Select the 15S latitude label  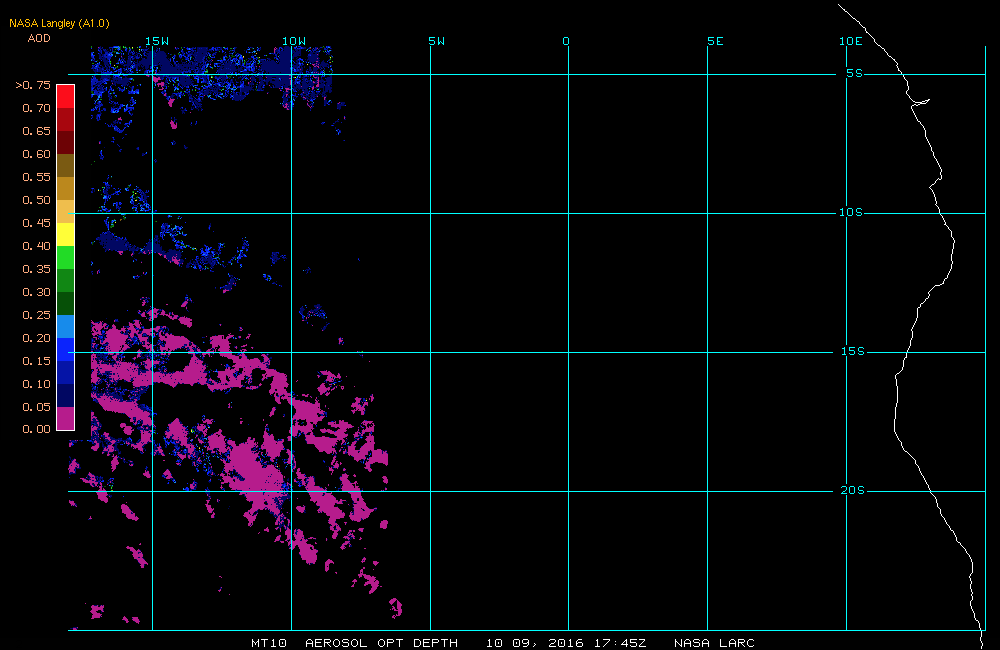click(853, 351)
